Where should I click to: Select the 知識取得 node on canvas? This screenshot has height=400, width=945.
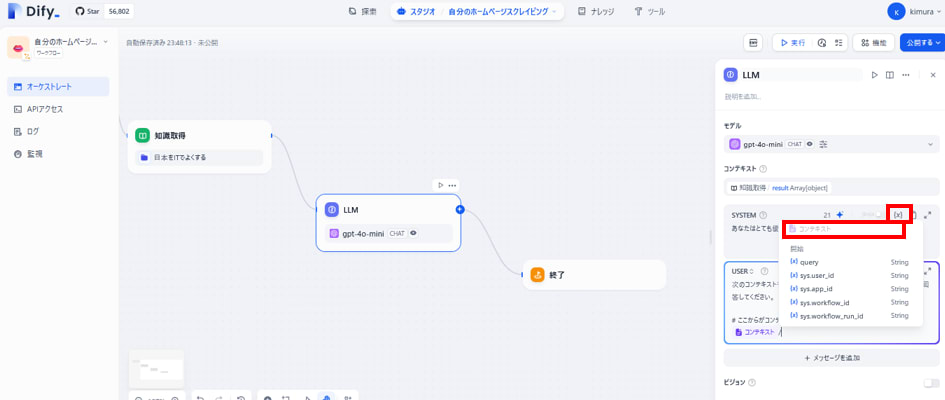click(x=199, y=146)
